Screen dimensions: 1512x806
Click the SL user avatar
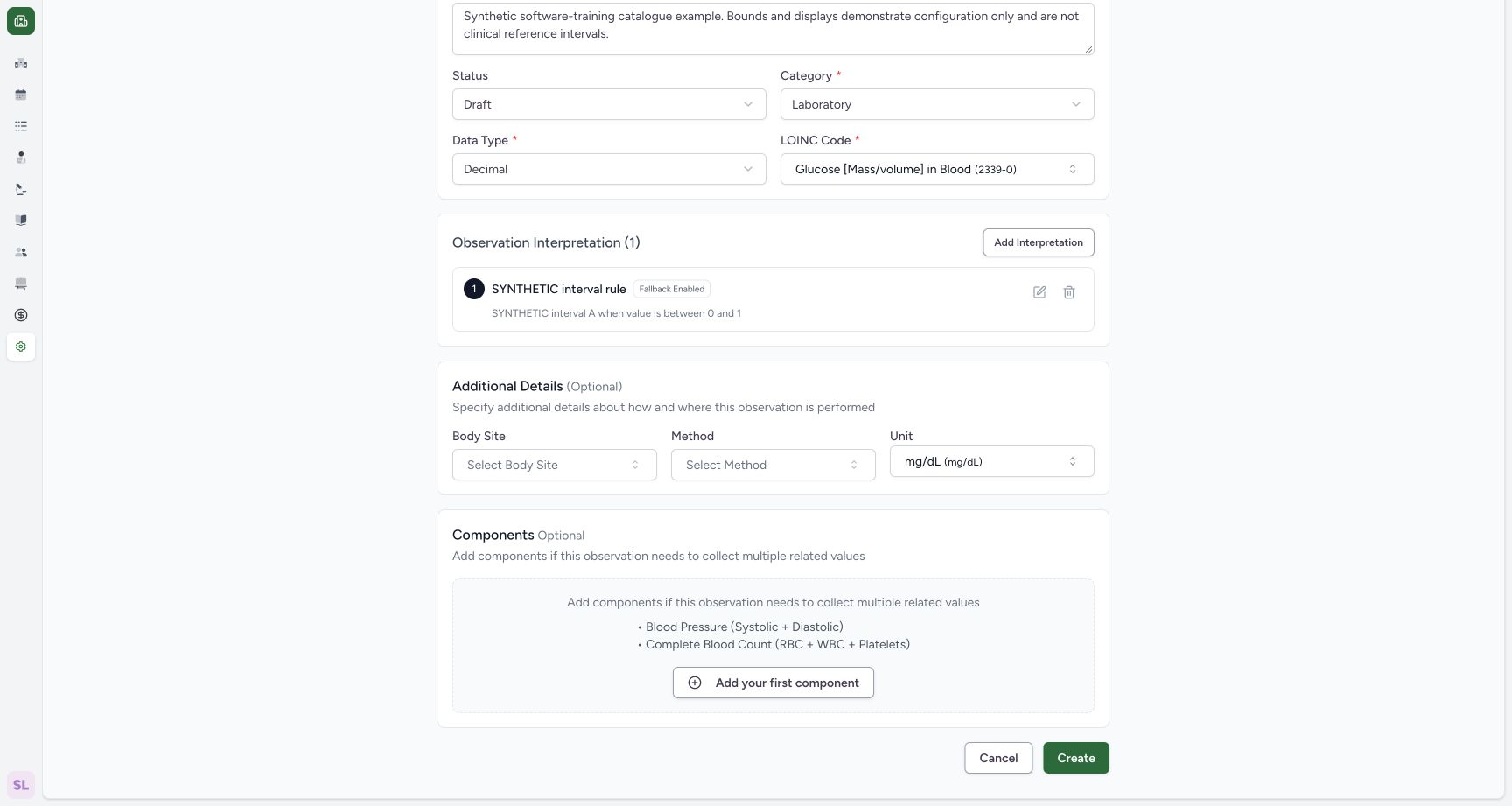point(21,785)
